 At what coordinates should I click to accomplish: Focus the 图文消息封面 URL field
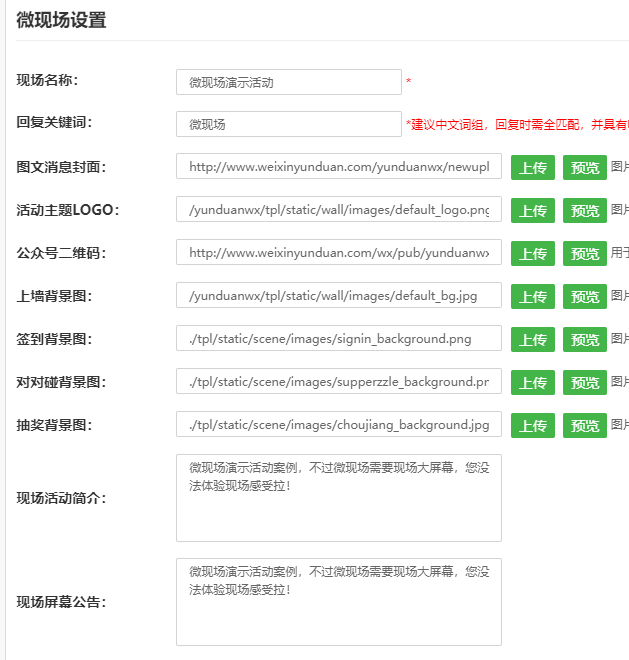pyautogui.click(x=338, y=167)
